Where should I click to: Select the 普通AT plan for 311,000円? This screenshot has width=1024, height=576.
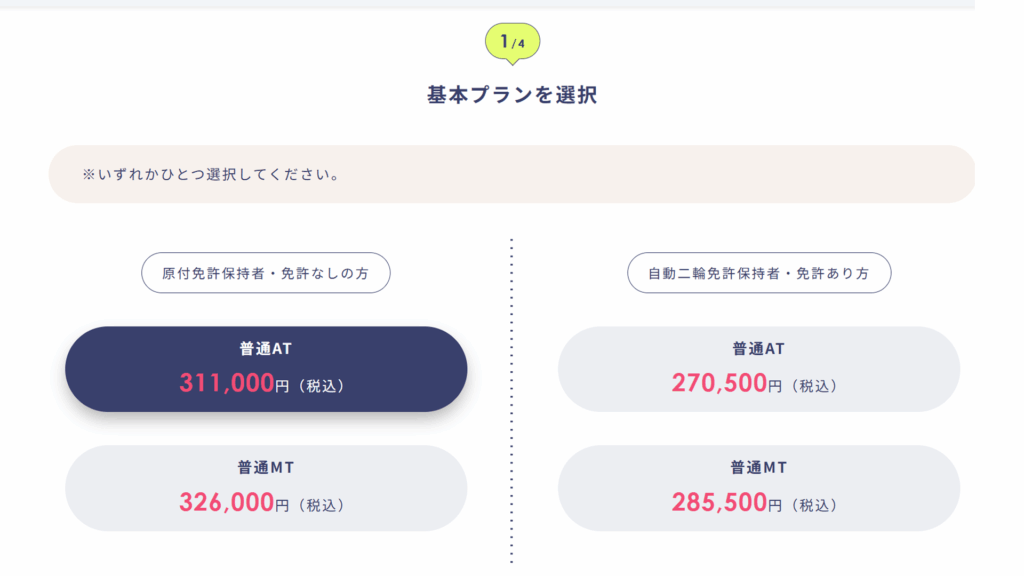pyautogui.click(x=266, y=369)
